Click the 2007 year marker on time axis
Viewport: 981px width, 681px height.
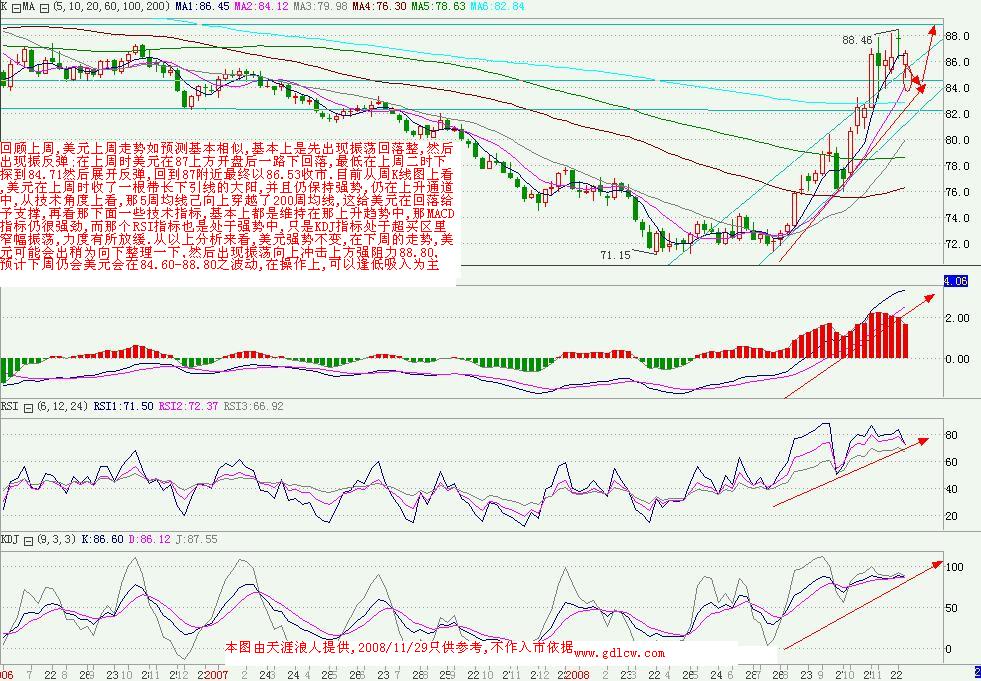[x=216, y=676]
